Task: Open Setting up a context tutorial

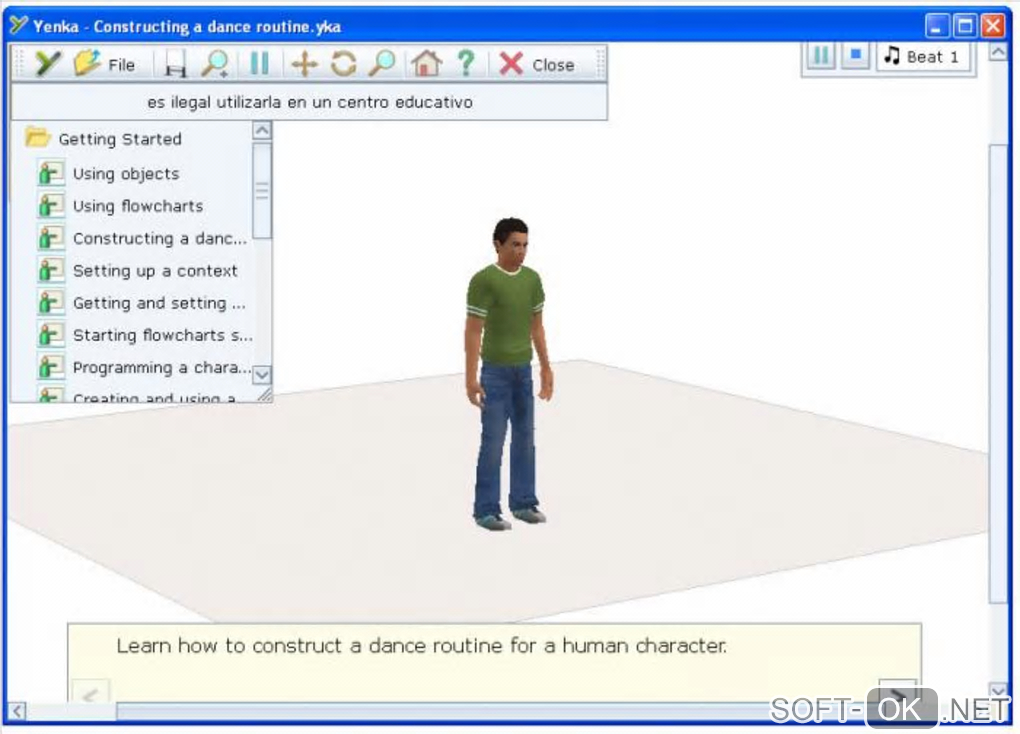Action: click(155, 271)
